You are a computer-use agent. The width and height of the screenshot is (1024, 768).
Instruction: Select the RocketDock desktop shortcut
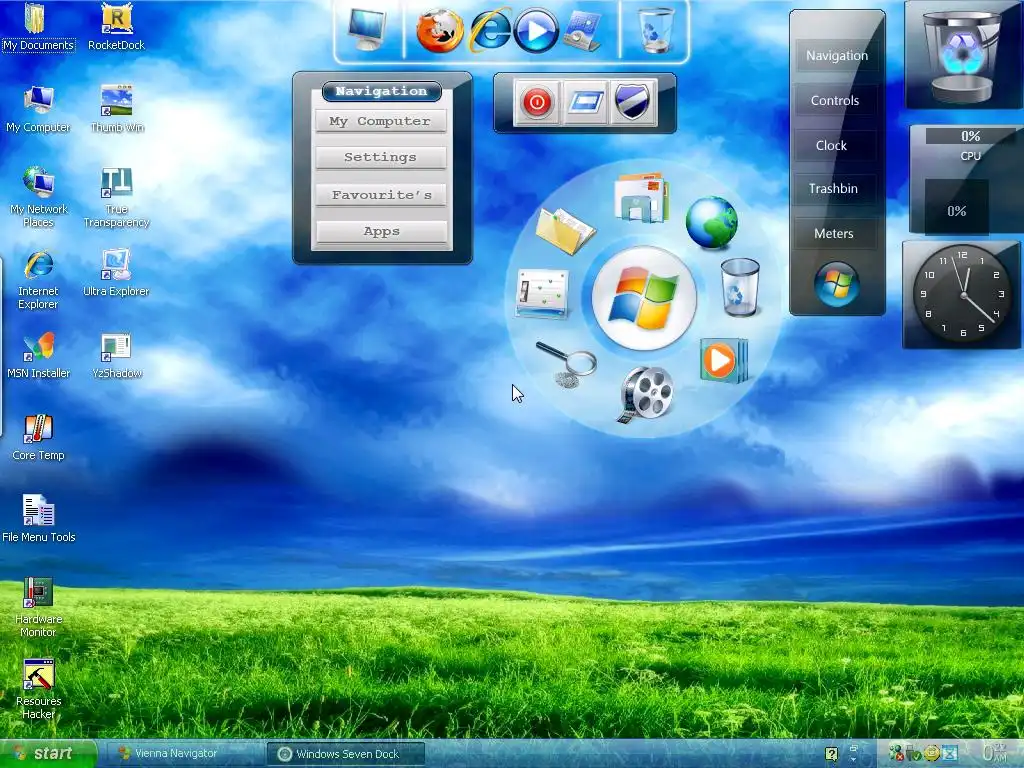116,26
